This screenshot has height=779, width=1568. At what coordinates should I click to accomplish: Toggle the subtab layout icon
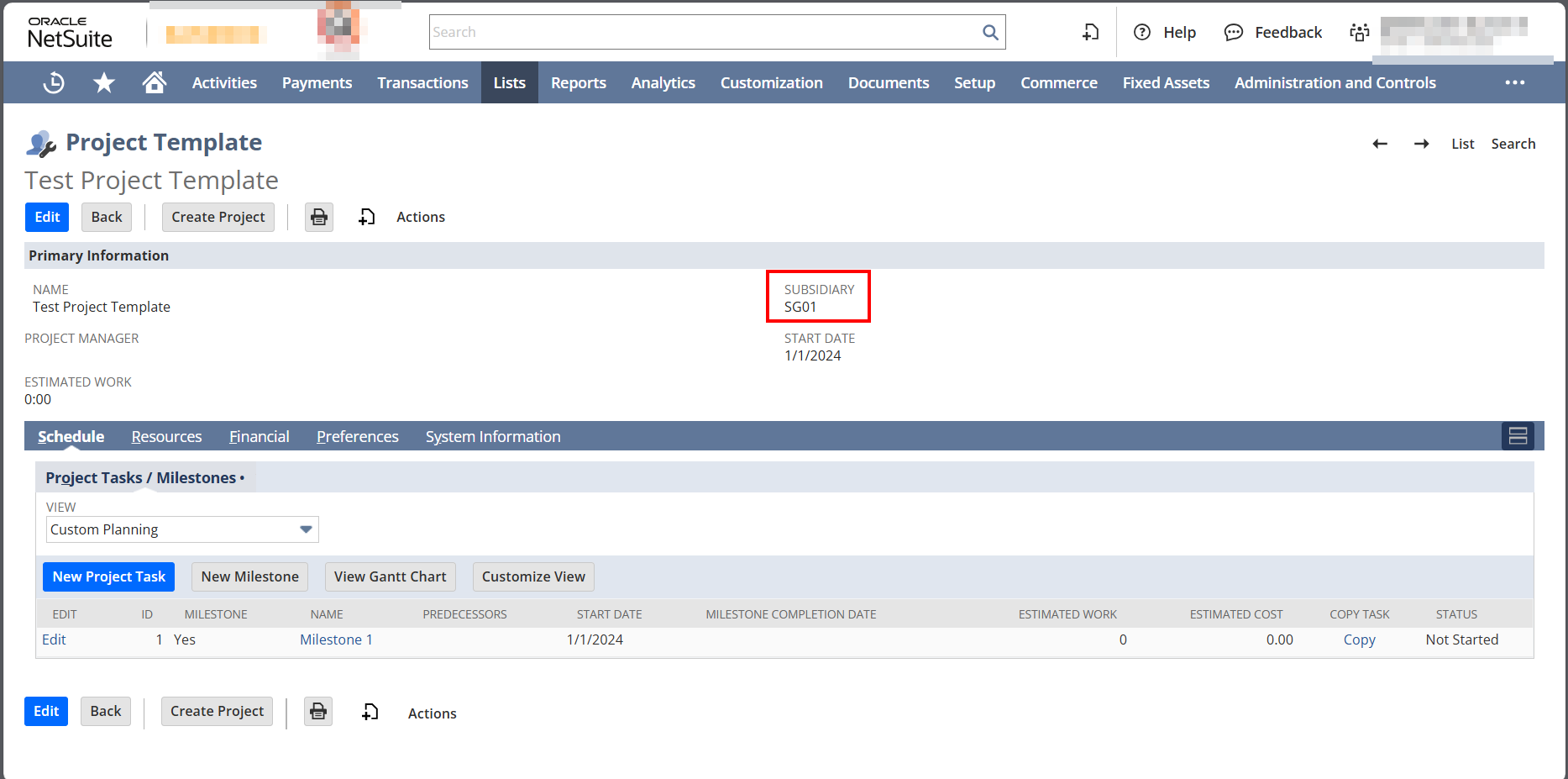(x=1518, y=436)
